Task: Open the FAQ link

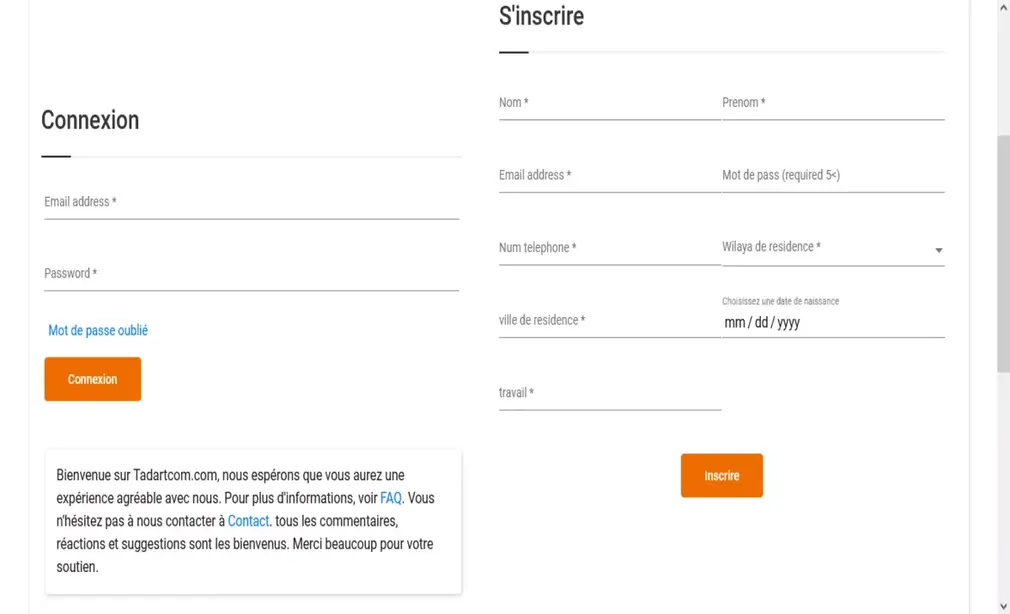Action: (x=390, y=498)
